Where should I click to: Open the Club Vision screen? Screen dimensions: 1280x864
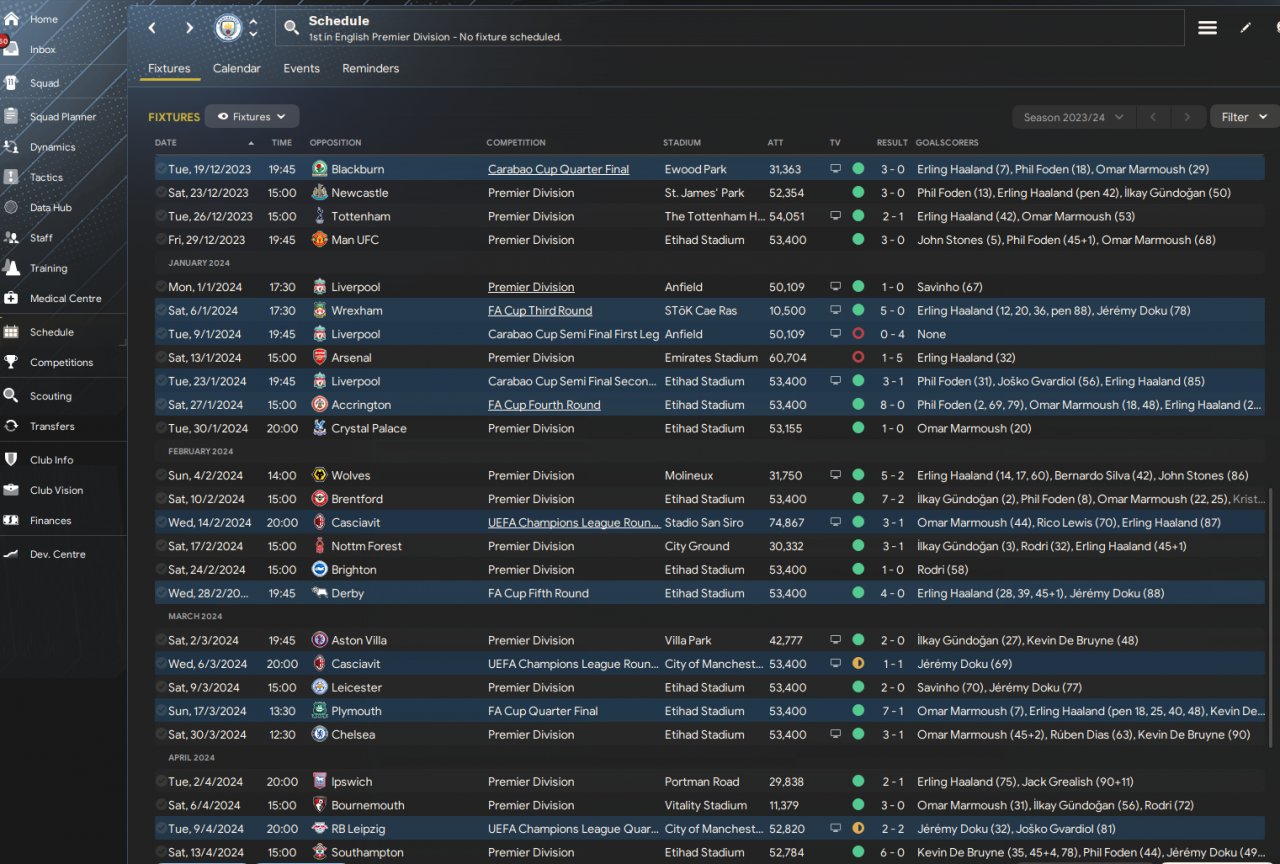[56, 490]
